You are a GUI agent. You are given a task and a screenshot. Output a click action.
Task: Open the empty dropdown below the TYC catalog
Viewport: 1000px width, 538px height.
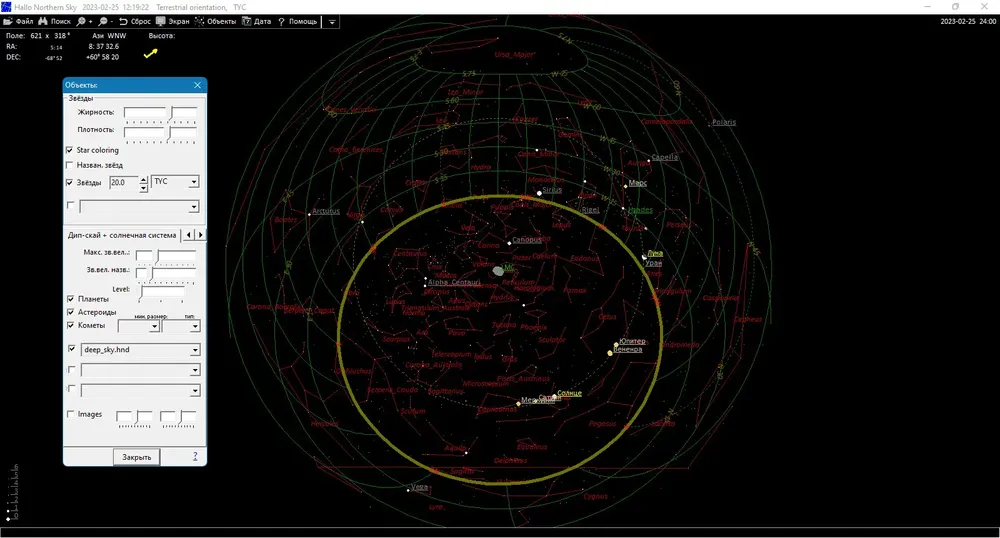pos(139,207)
